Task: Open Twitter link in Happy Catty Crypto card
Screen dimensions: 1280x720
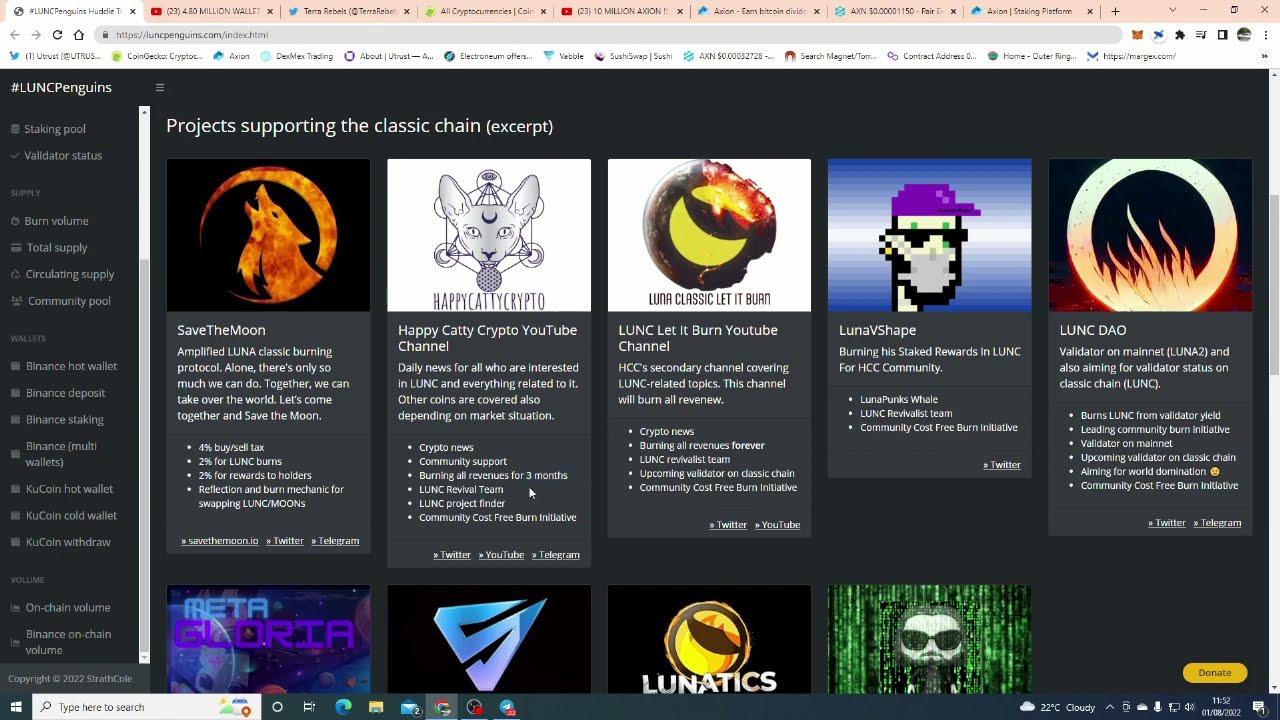Action: [x=452, y=555]
